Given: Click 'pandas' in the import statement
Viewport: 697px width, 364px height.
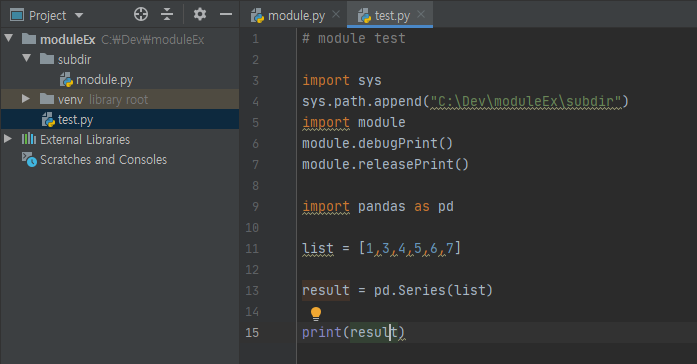Looking at the screenshot, I should point(382,207).
